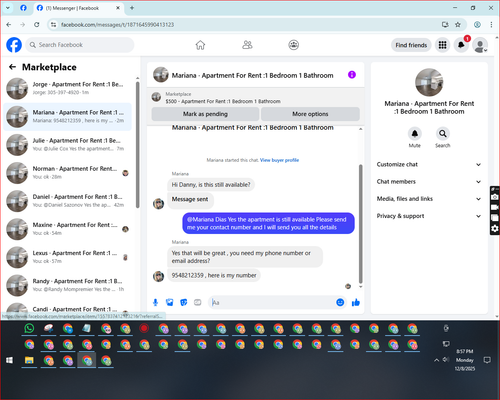Choose a sticker icon
This screenshot has width=500, height=400.
pos(184,302)
